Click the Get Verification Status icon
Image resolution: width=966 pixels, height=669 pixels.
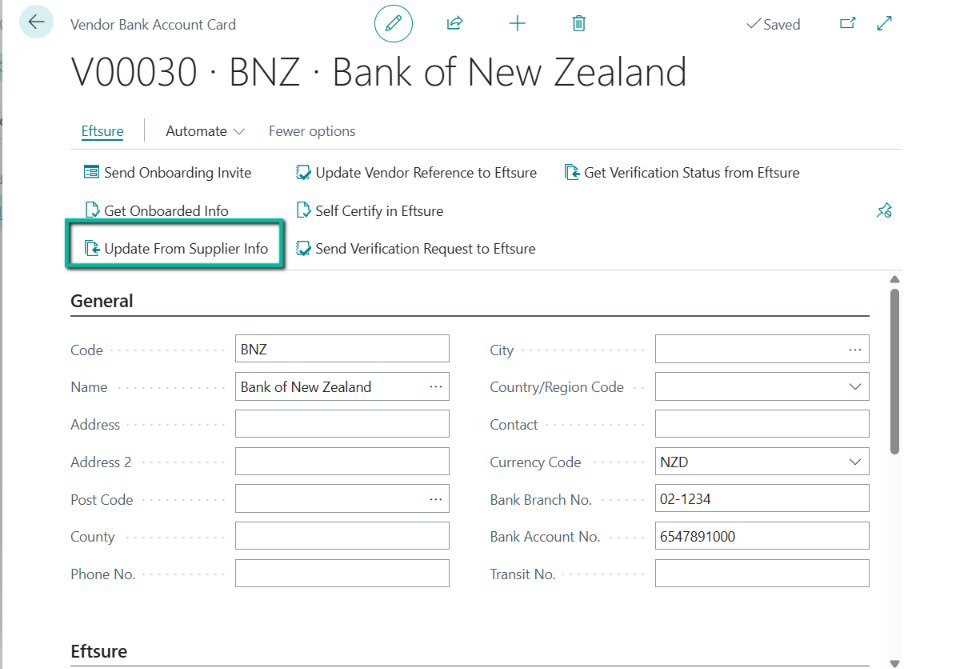pos(572,172)
